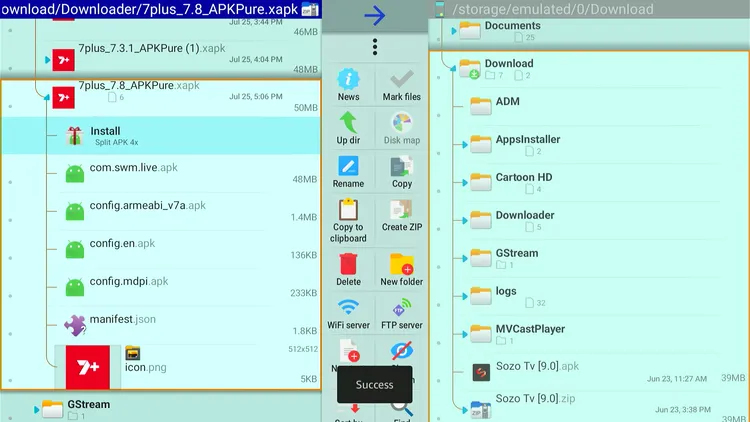
Task: Open the three-dot overflow menu
Action: [375, 47]
